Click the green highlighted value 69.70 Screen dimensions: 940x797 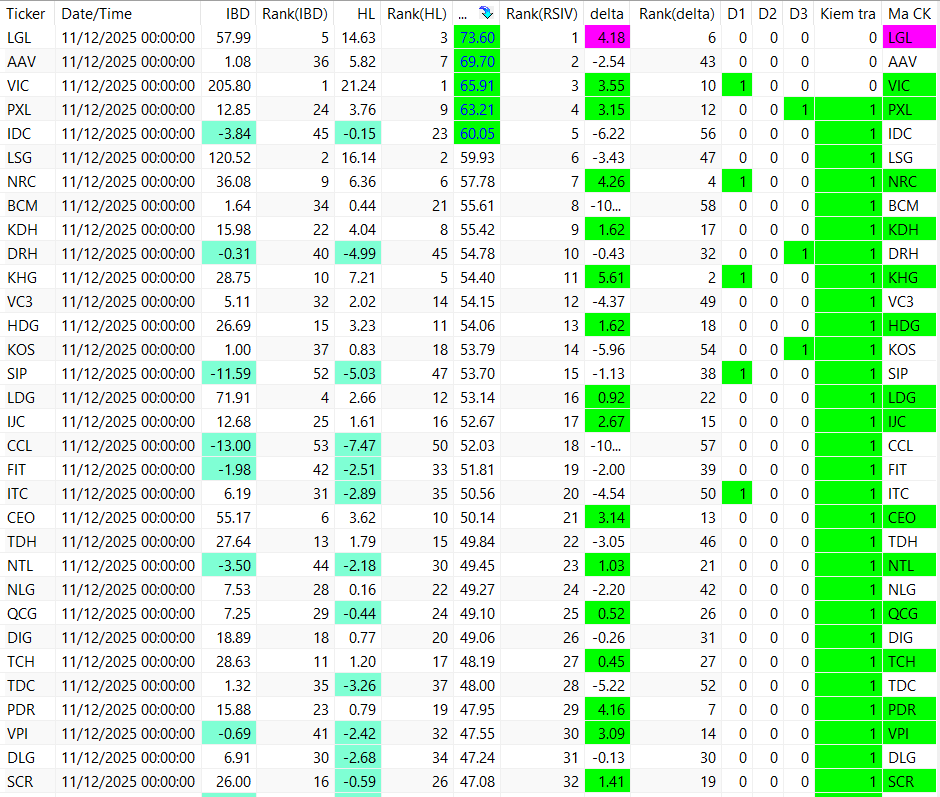[x=477, y=62]
